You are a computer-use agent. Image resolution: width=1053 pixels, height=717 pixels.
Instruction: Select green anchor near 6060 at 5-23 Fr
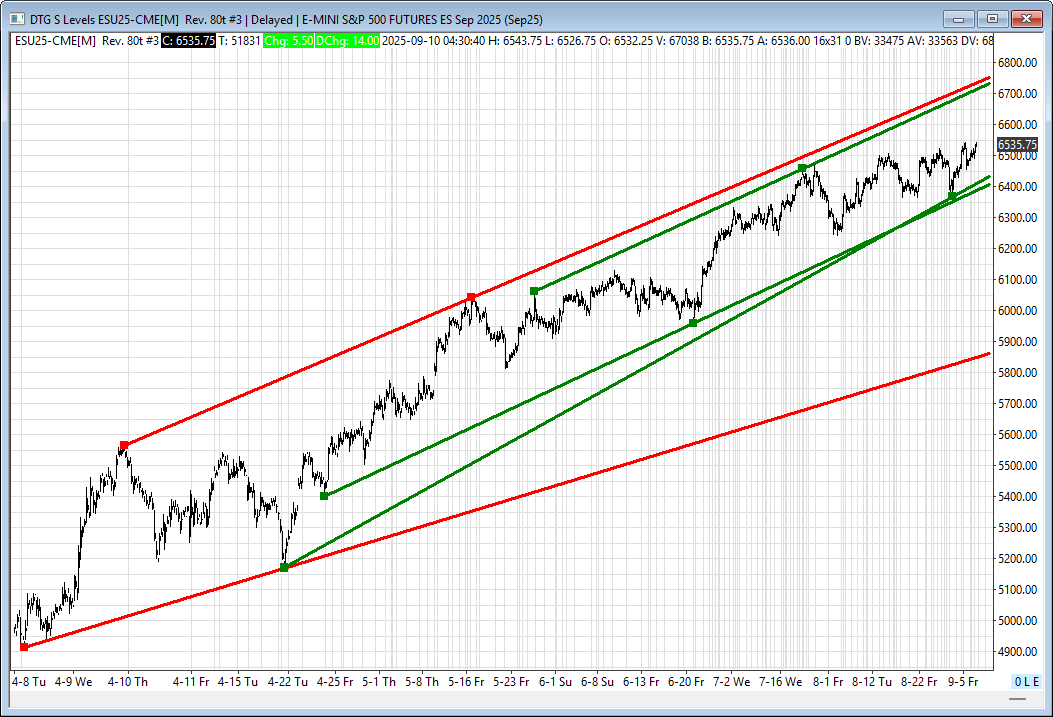(534, 291)
